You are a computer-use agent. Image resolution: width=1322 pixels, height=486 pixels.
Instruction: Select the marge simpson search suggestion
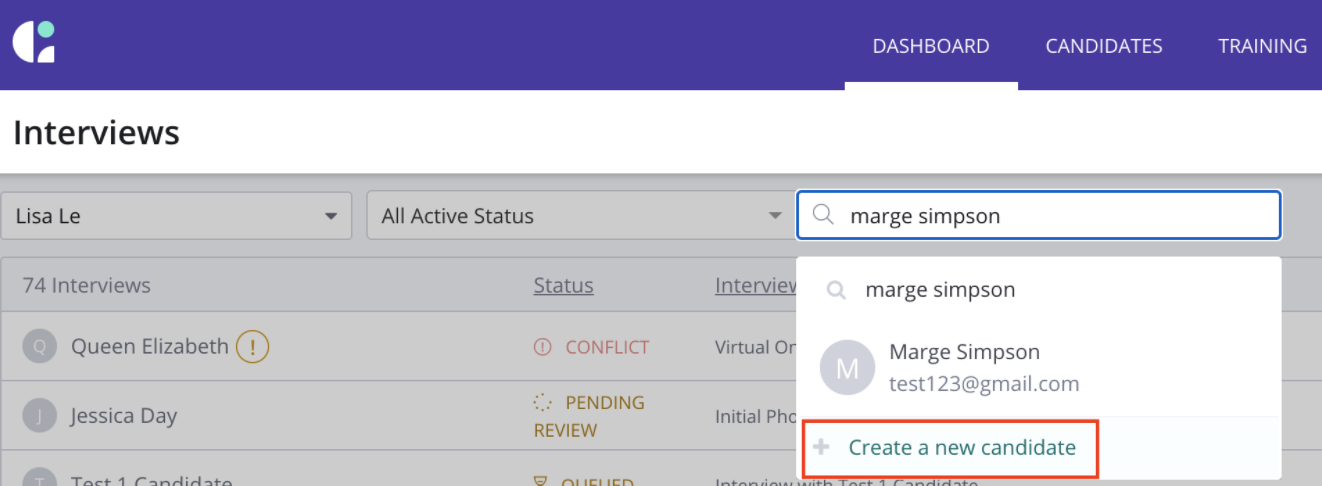(x=1039, y=290)
